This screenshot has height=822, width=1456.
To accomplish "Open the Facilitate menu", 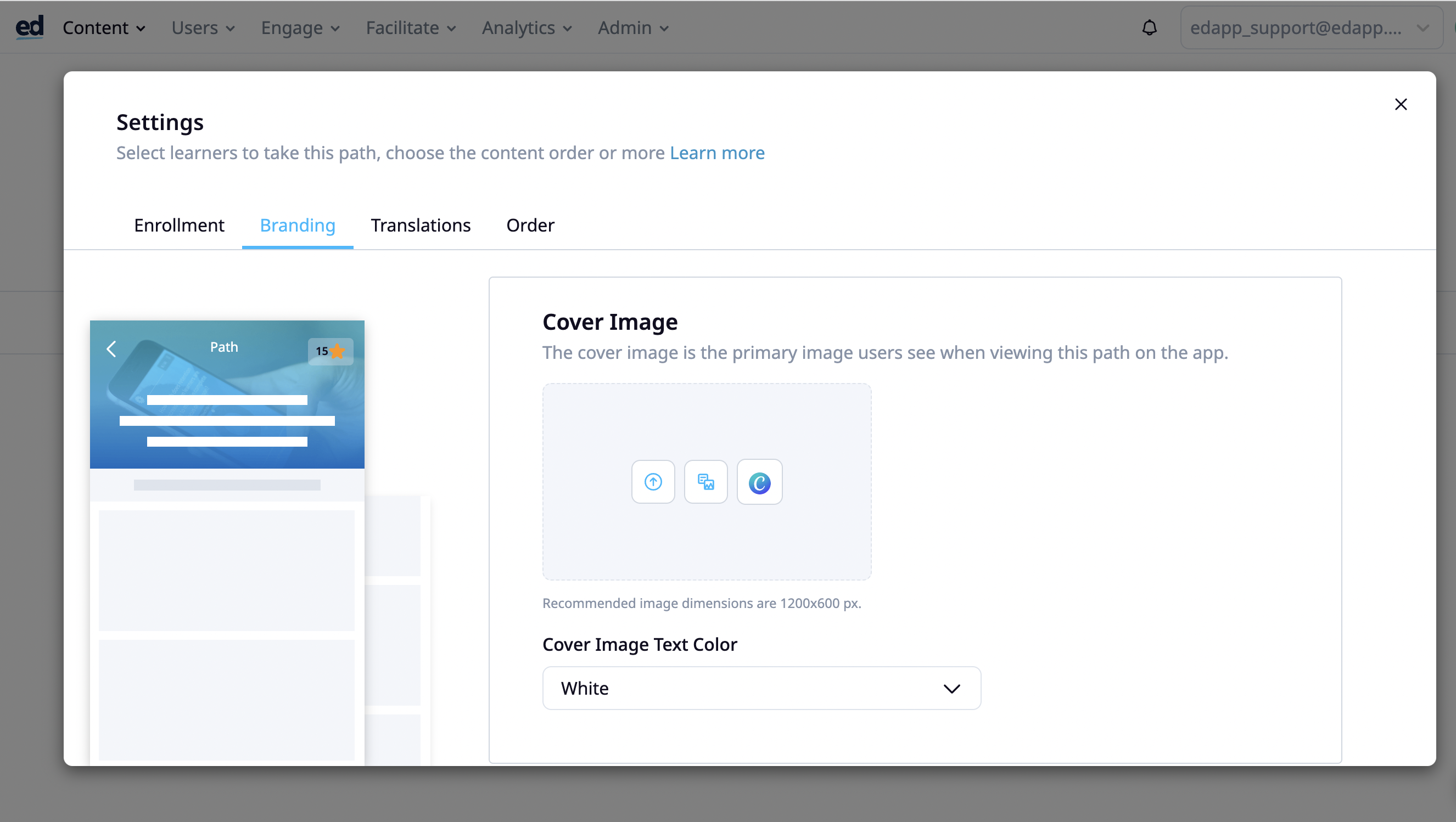I will click(x=411, y=27).
